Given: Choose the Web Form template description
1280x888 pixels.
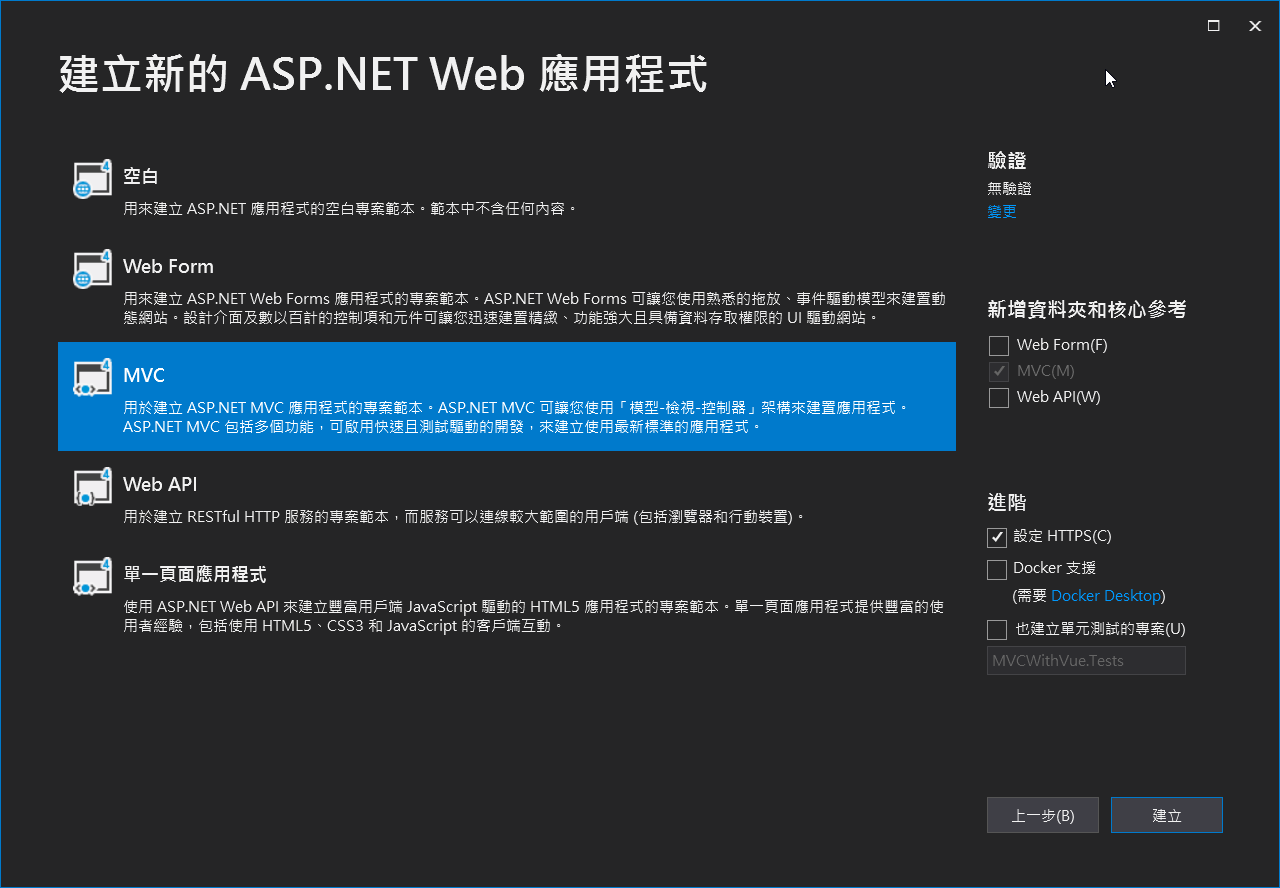Looking at the screenshot, I should (534, 308).
